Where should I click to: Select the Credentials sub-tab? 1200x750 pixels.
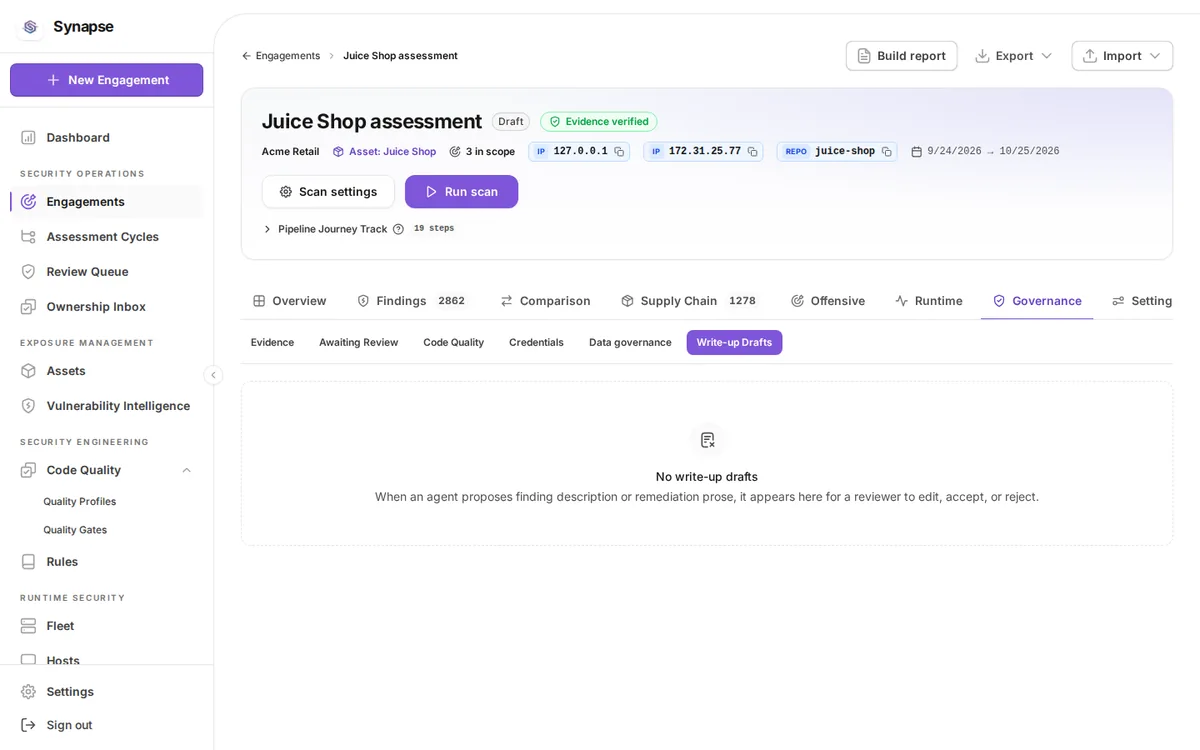(536, 342)
